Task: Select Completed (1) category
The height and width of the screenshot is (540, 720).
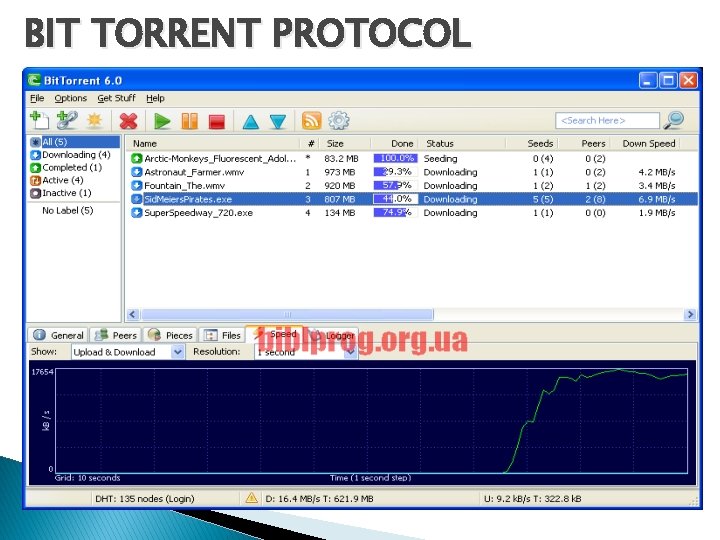Action: [x=66, y=168]
